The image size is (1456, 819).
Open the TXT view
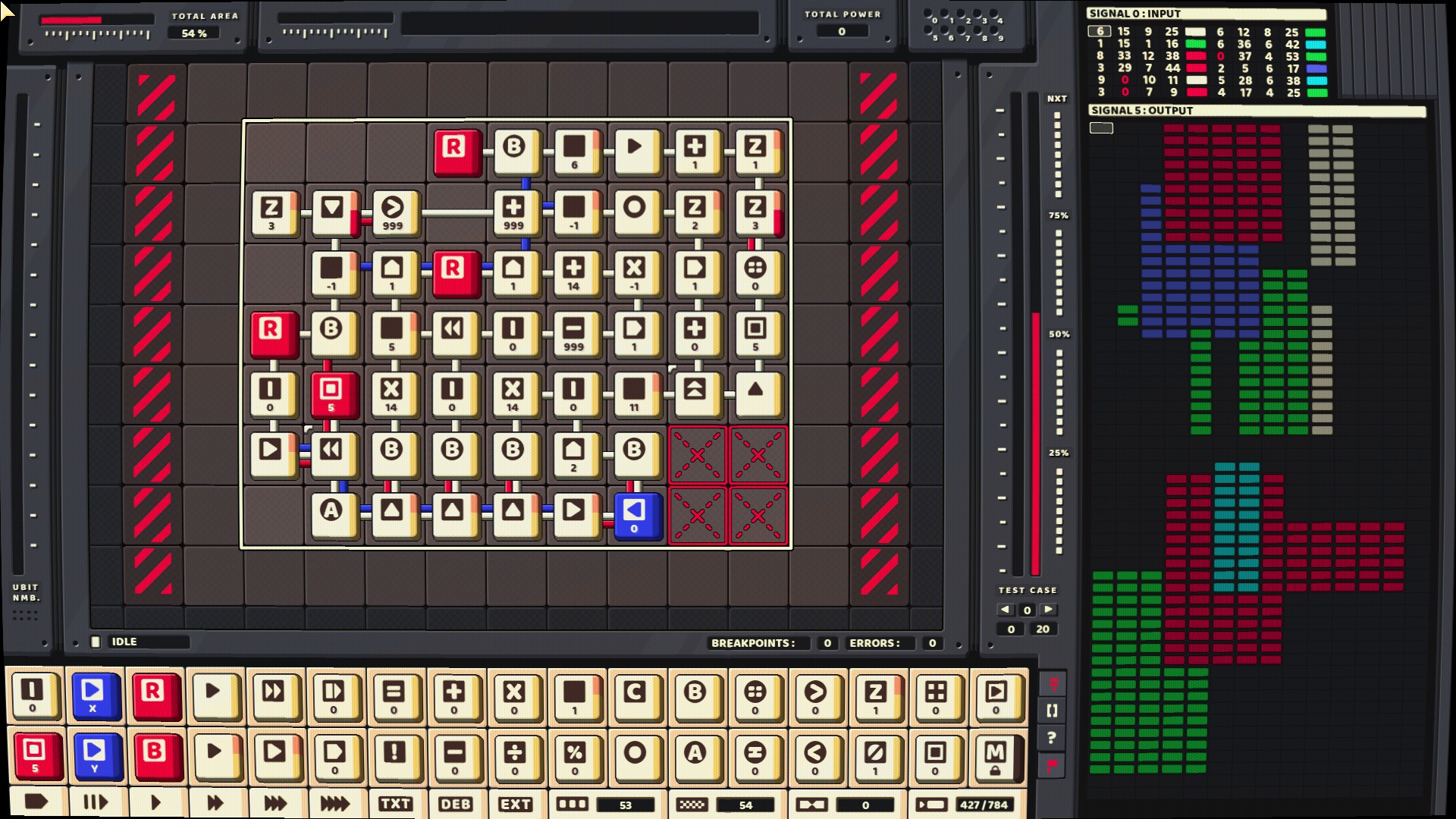395,804
